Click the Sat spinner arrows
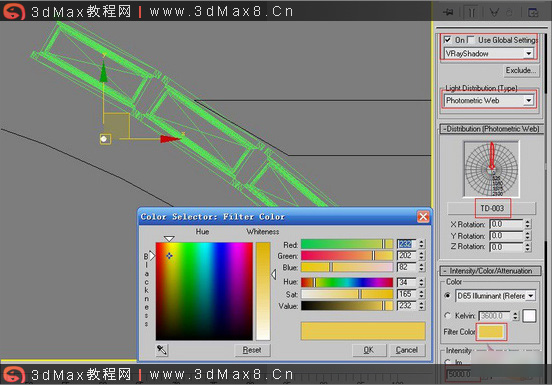The image size is (552, 385). click(422, 294)
